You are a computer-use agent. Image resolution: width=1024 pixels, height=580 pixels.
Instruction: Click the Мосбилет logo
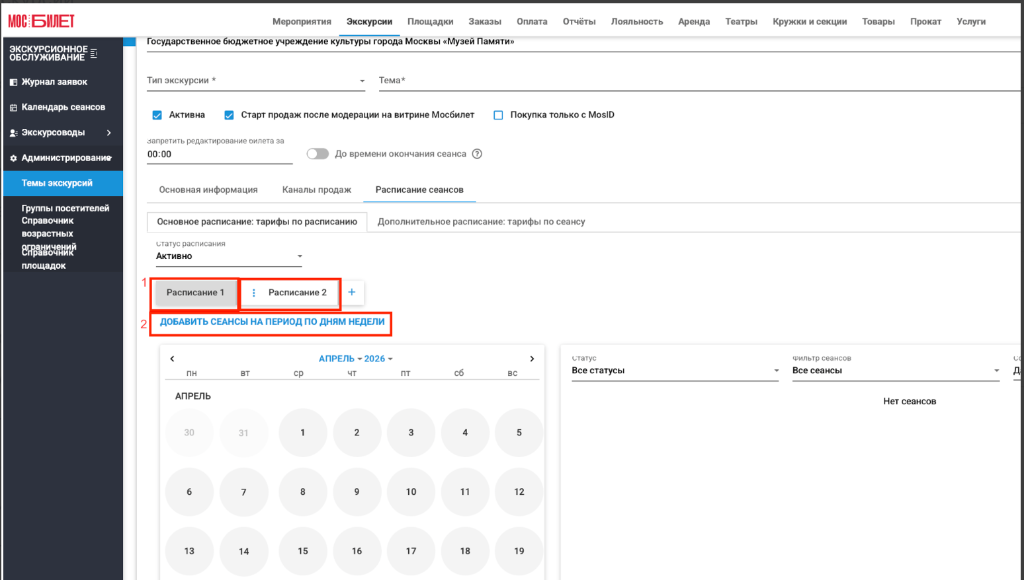(41, 21)
